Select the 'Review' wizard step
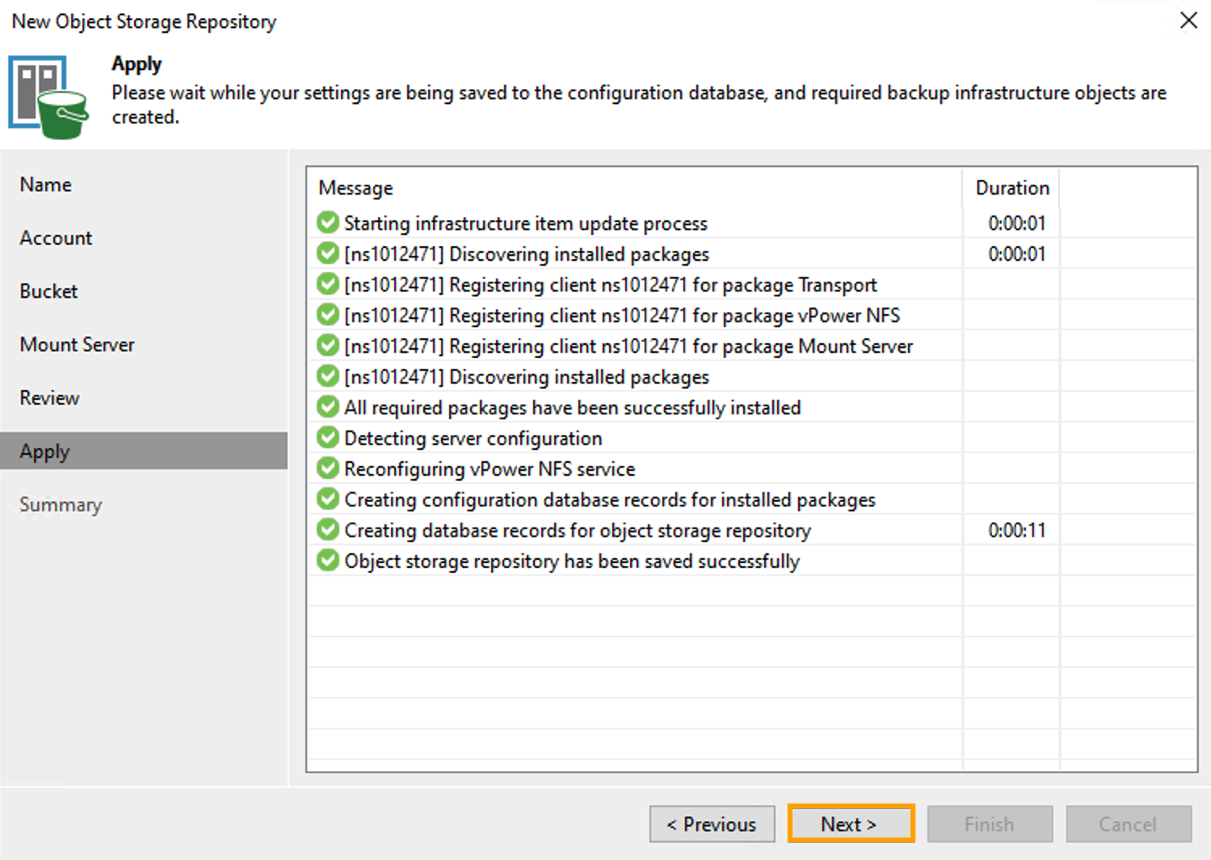Screen dimensions: 1211x860 pos(49,397)
